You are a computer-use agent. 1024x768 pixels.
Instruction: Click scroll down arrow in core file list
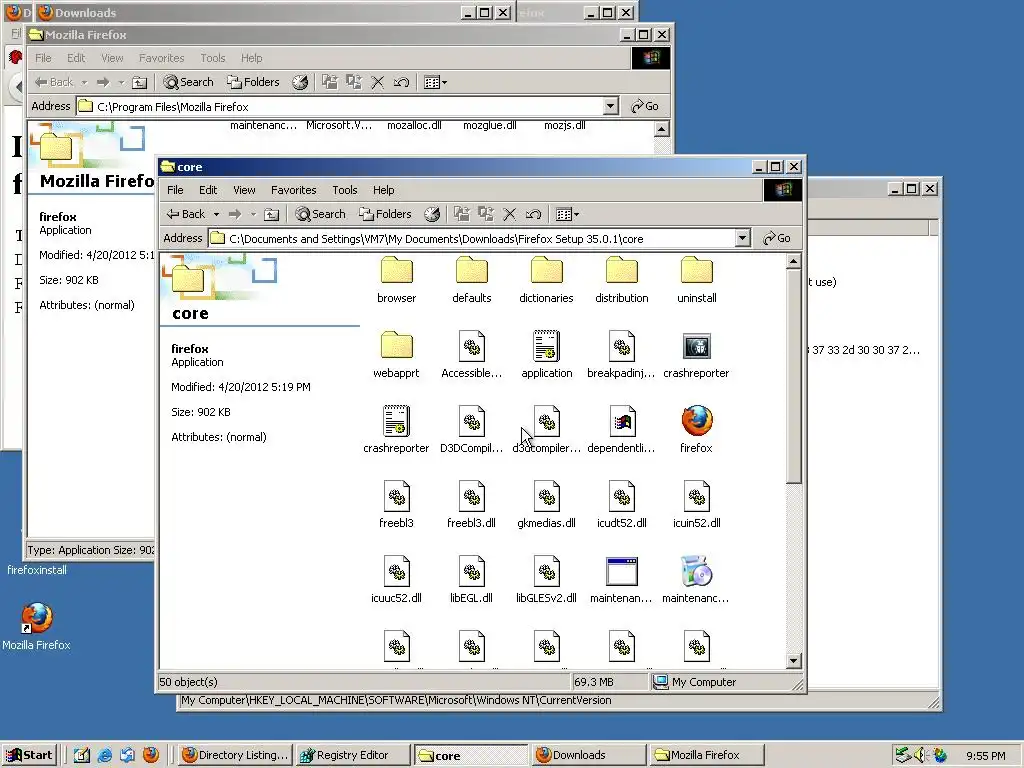pyautogui.click(x=793, y=660)
